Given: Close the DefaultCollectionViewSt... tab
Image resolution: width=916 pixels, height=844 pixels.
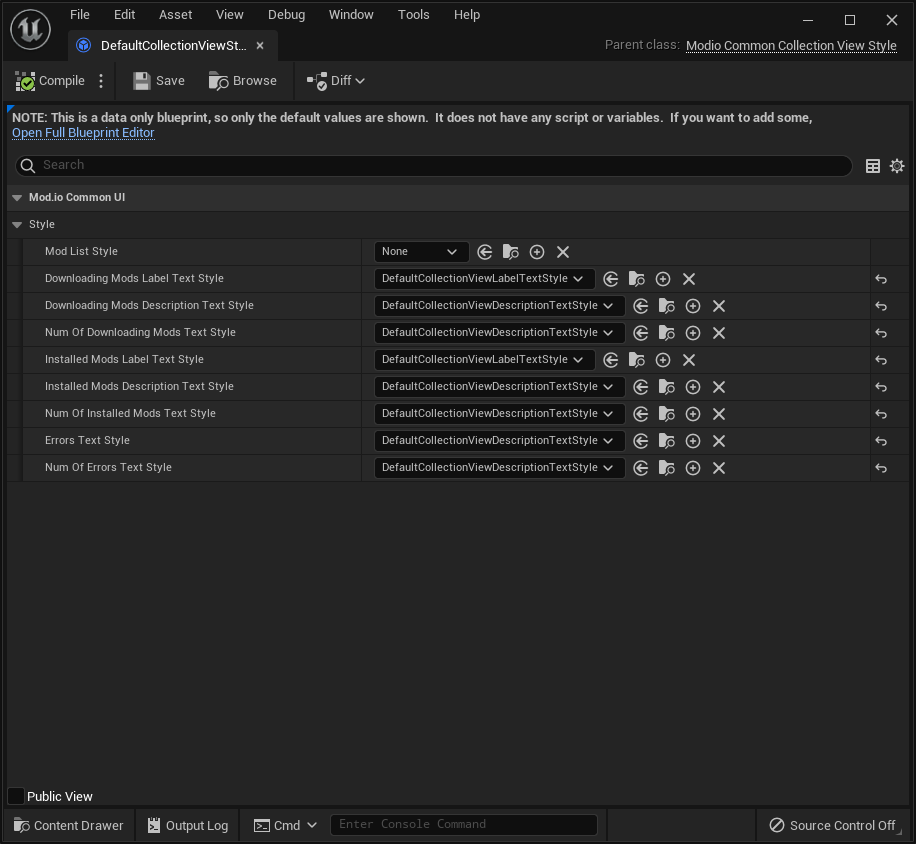Looking at the screenshot, I should 260,46.
